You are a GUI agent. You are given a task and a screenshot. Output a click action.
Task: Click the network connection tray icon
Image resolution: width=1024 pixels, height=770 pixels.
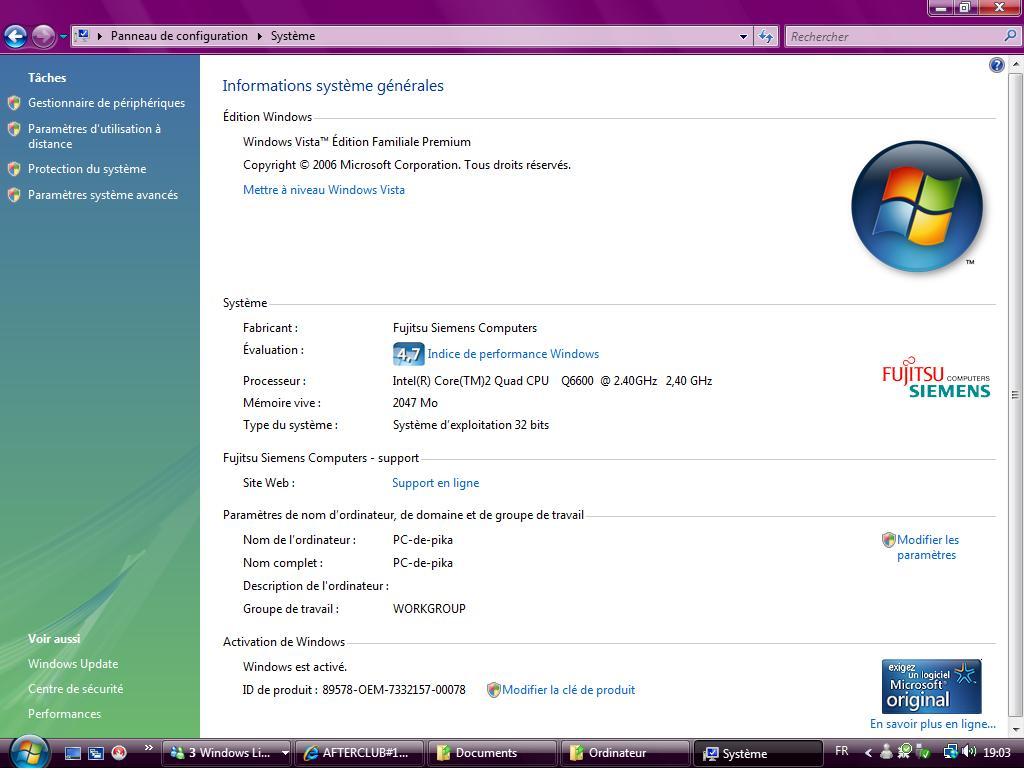[x=950, y=752]
